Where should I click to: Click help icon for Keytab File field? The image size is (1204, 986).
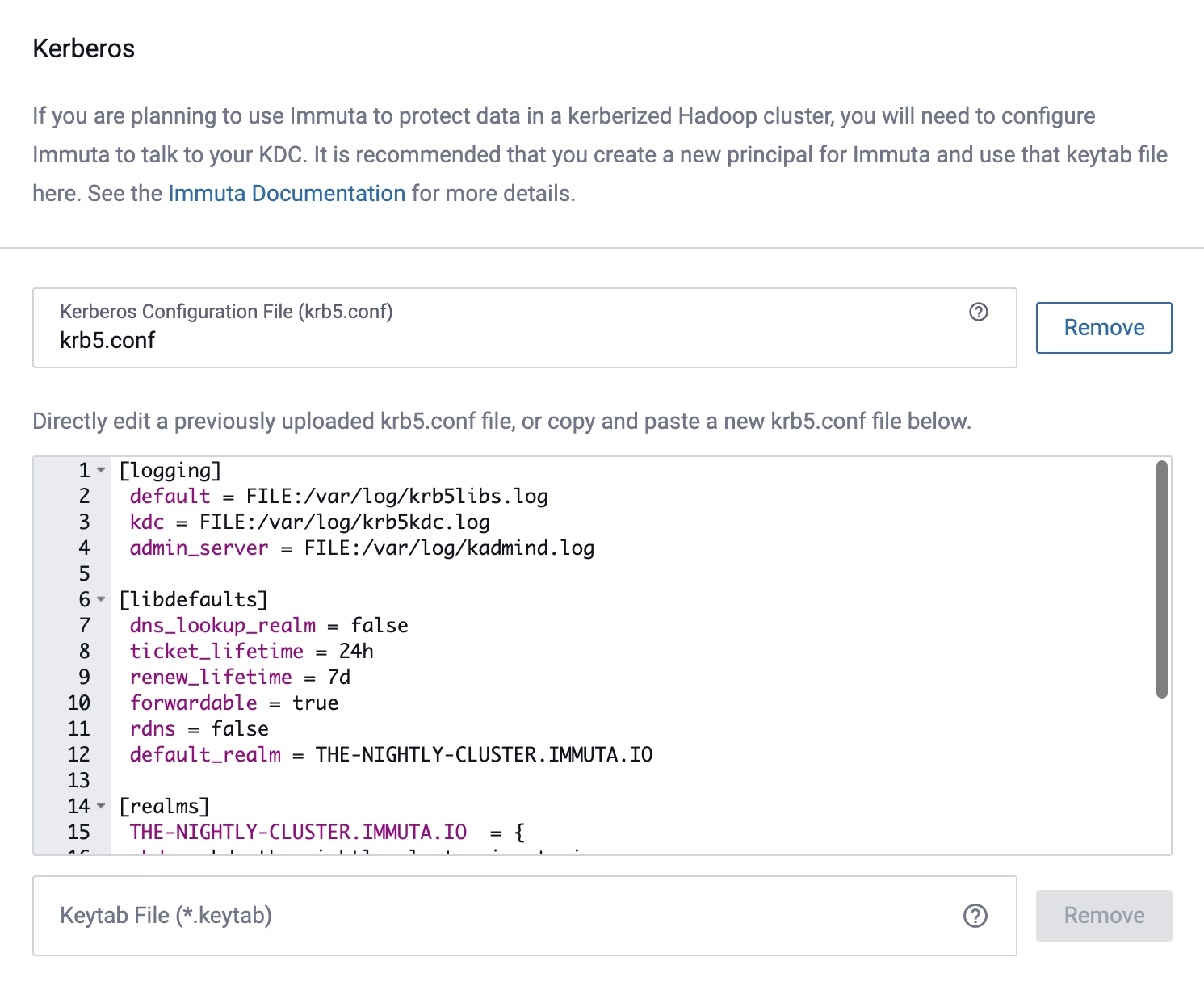(x=975, y=916)
